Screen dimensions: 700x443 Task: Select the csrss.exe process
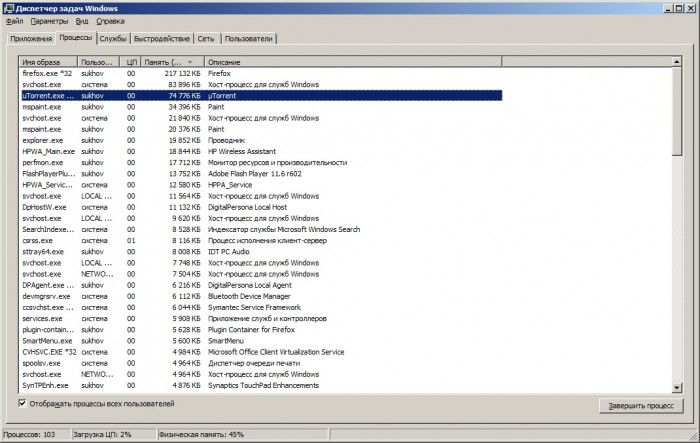pos(261,240)
